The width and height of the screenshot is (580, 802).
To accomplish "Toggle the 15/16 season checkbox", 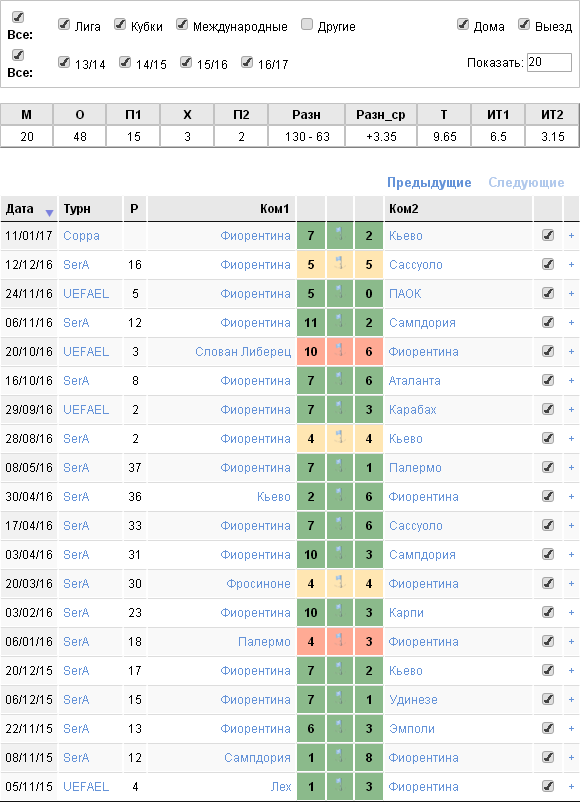I will point(186,62).
